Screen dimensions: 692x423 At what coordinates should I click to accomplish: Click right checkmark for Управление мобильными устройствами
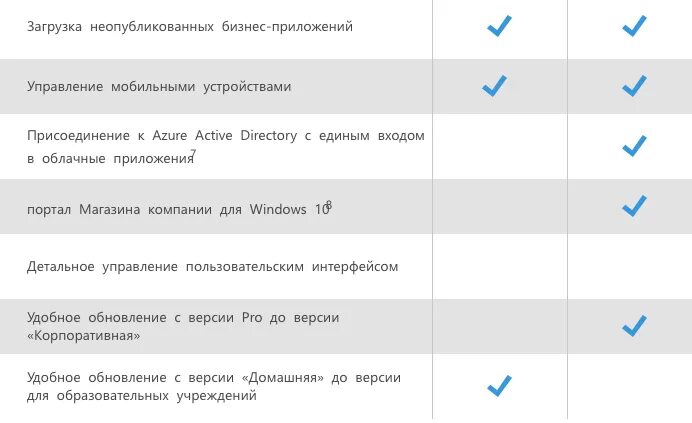pyautogui.click(x=634, y=86)
